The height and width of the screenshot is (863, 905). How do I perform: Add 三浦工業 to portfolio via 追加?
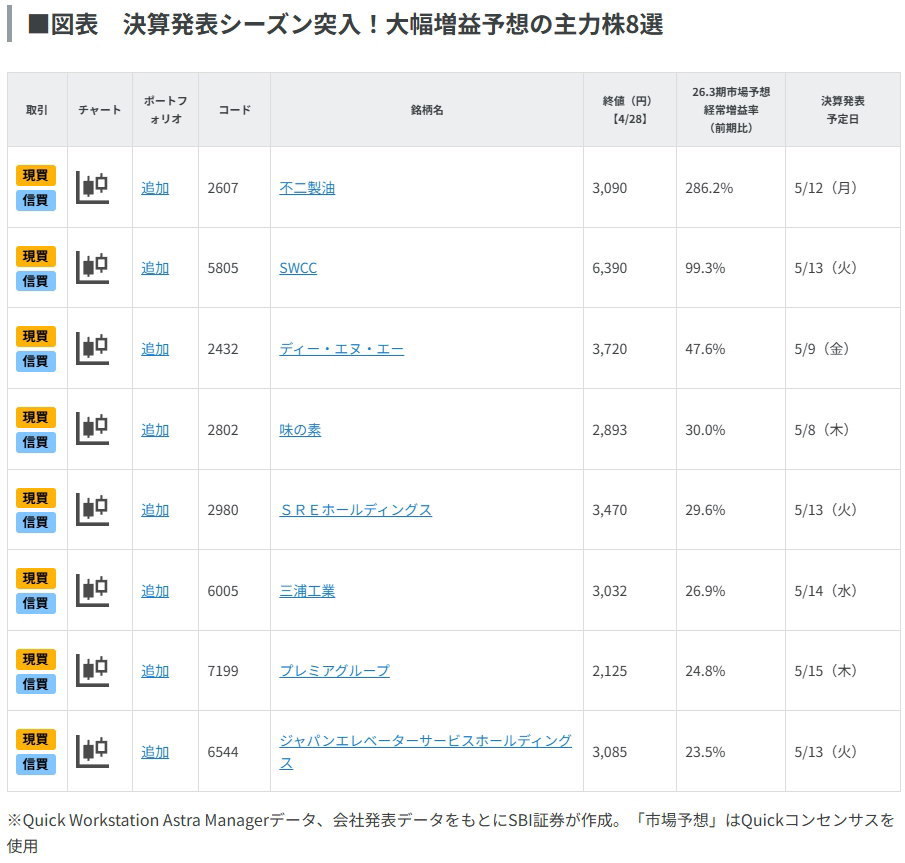pos(155,591)
